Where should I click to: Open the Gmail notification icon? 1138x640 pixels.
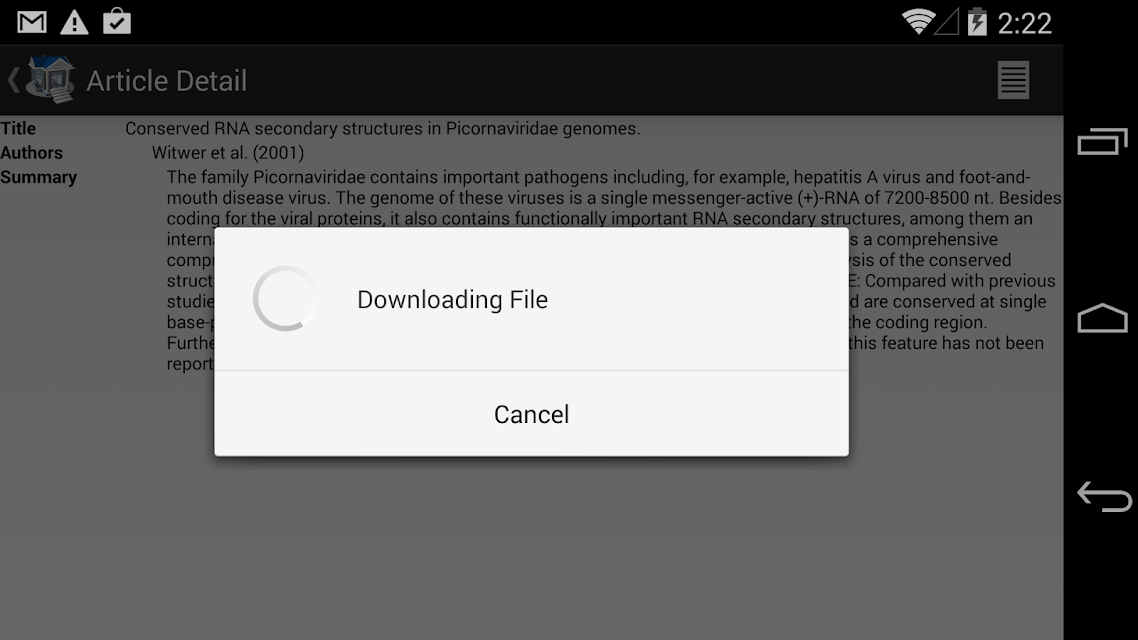(x=31, y=22)
